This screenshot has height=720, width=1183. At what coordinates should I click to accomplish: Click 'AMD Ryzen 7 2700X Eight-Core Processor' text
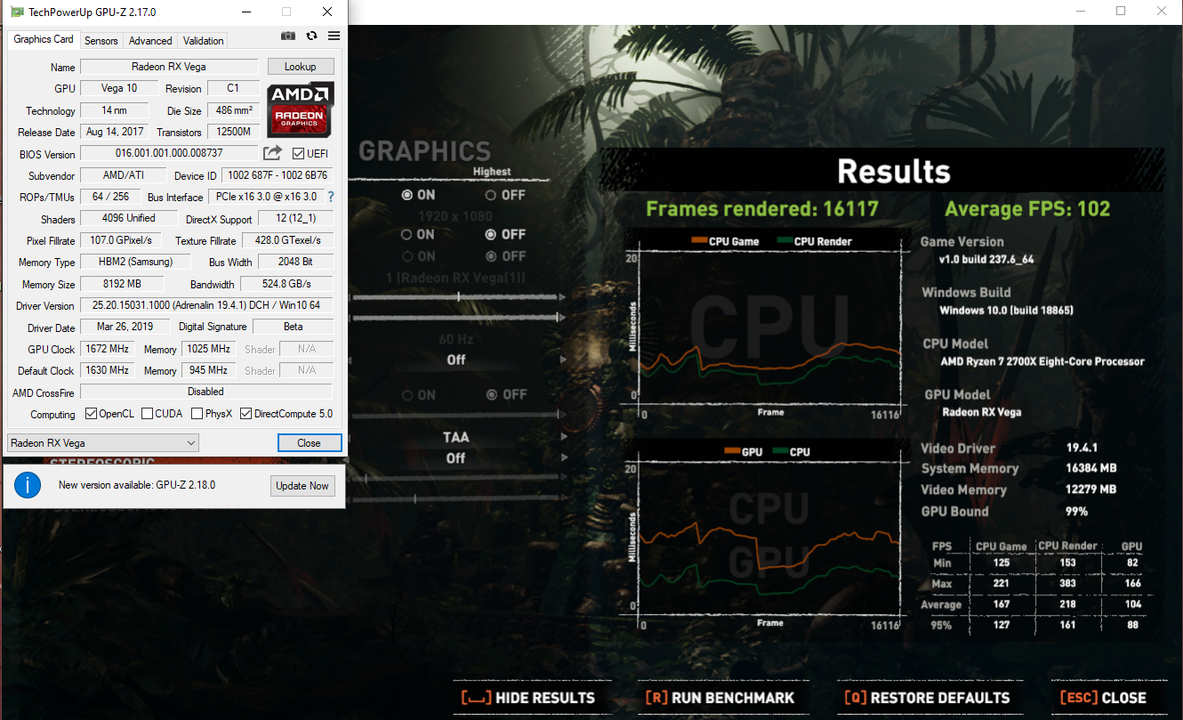pos(1042,362)
